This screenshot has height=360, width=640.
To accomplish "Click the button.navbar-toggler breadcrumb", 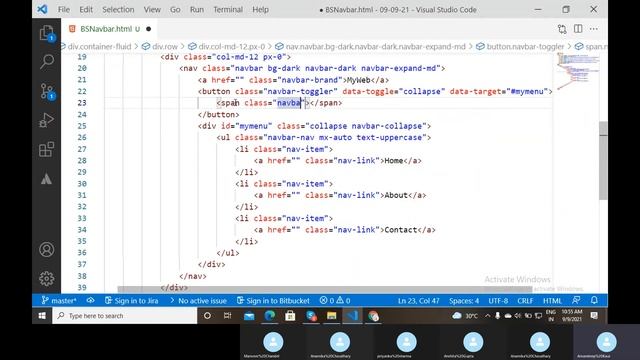I will pos(525,47).
